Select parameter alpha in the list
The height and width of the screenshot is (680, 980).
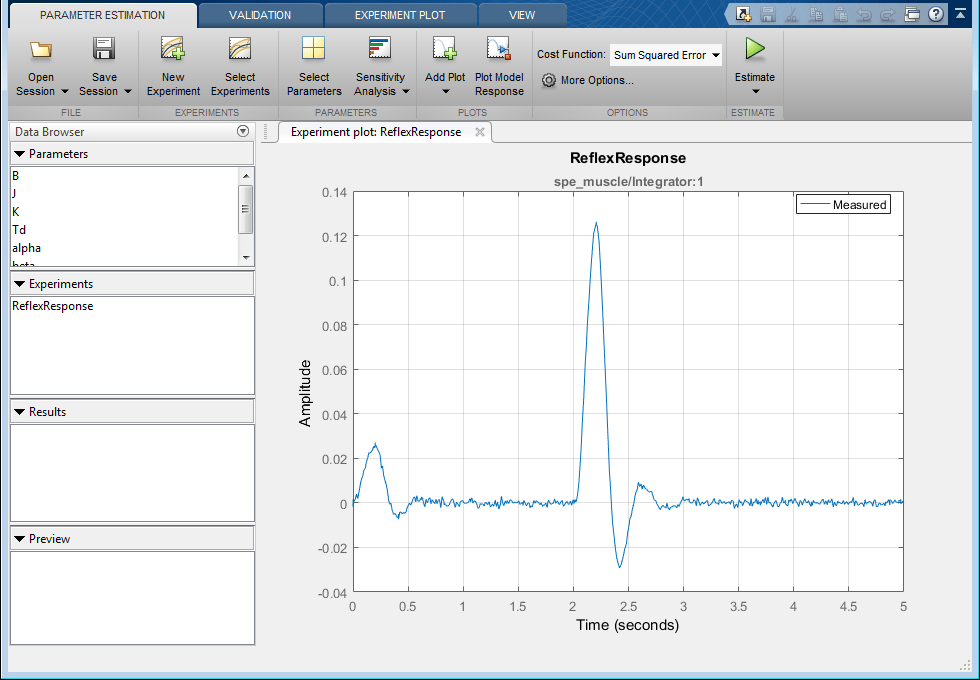pos(124,248)
